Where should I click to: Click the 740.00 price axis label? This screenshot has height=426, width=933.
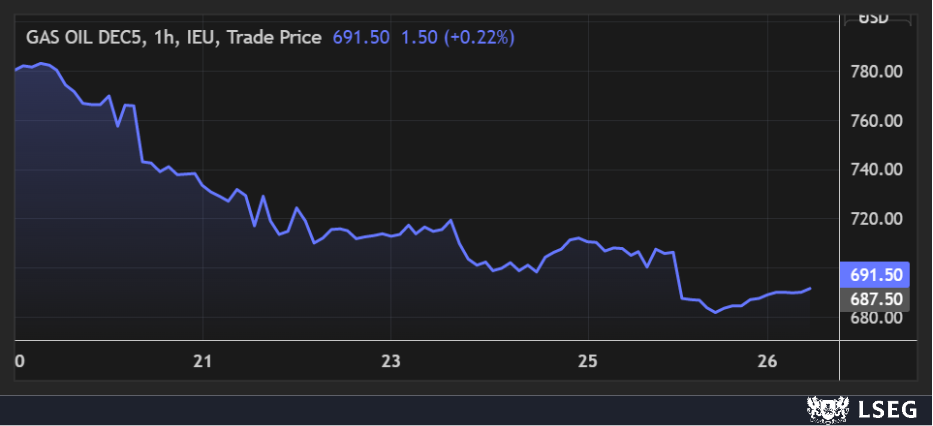pos(876,170)
